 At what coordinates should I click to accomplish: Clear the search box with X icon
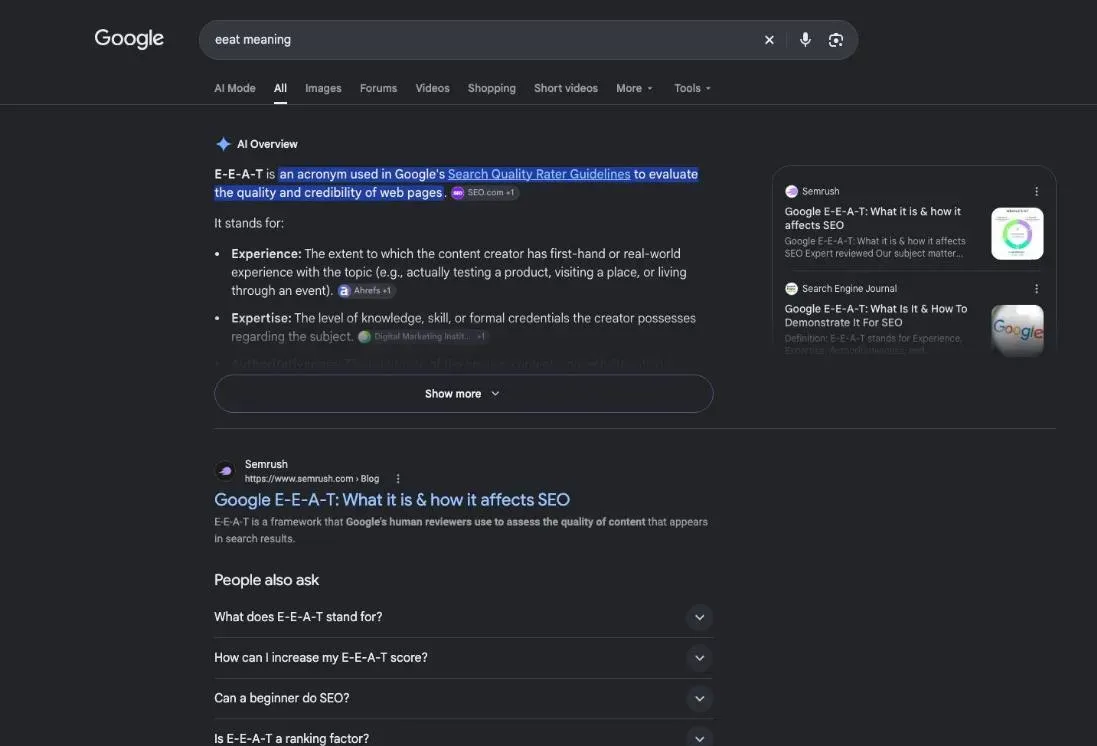[769, 40]
